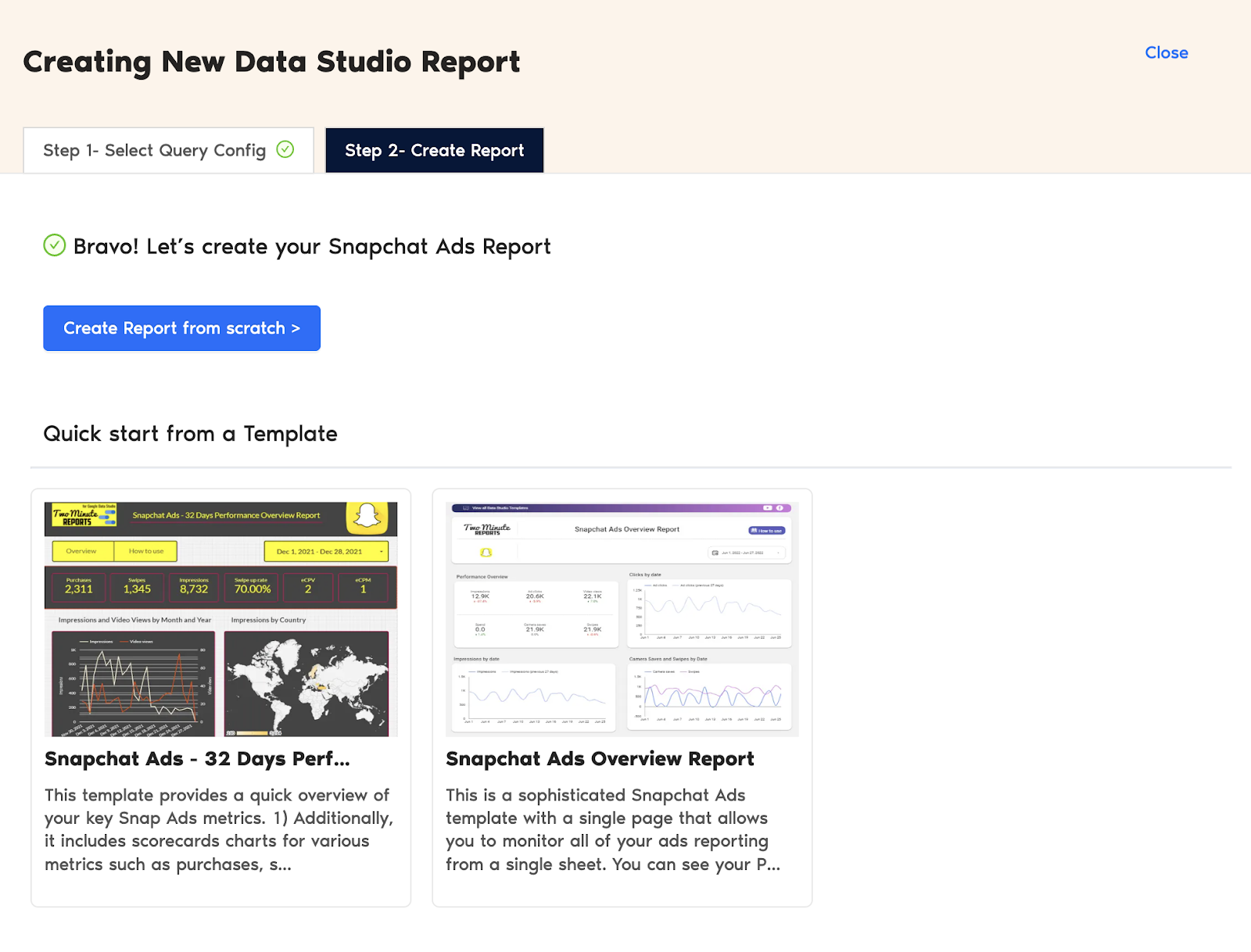The width and height of the screenshot is (1251, 952).
Task: Click Create Report from scratch button
Action: (x=181, y=328)
